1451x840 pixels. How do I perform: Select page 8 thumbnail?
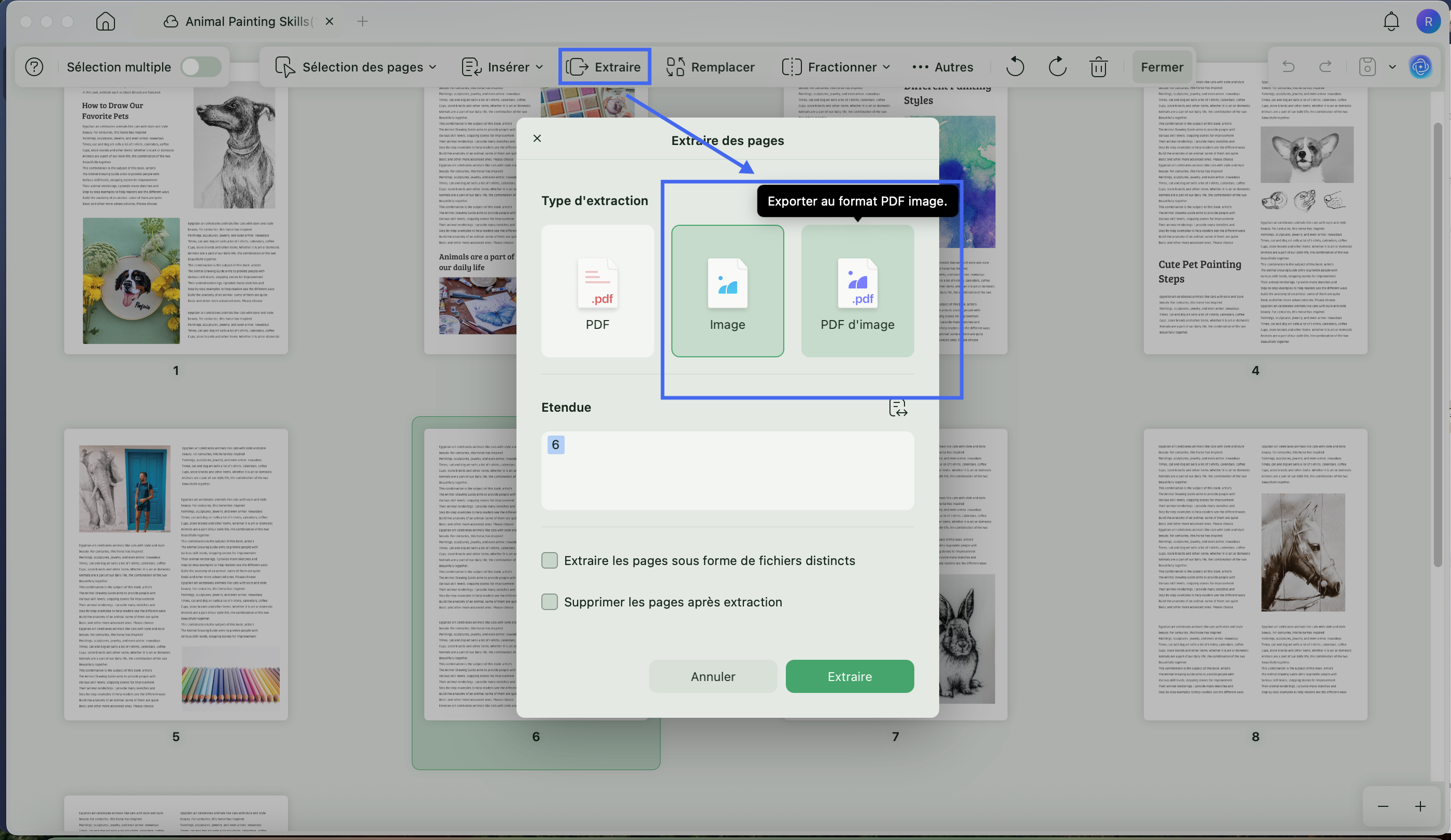coord(1255,574)
